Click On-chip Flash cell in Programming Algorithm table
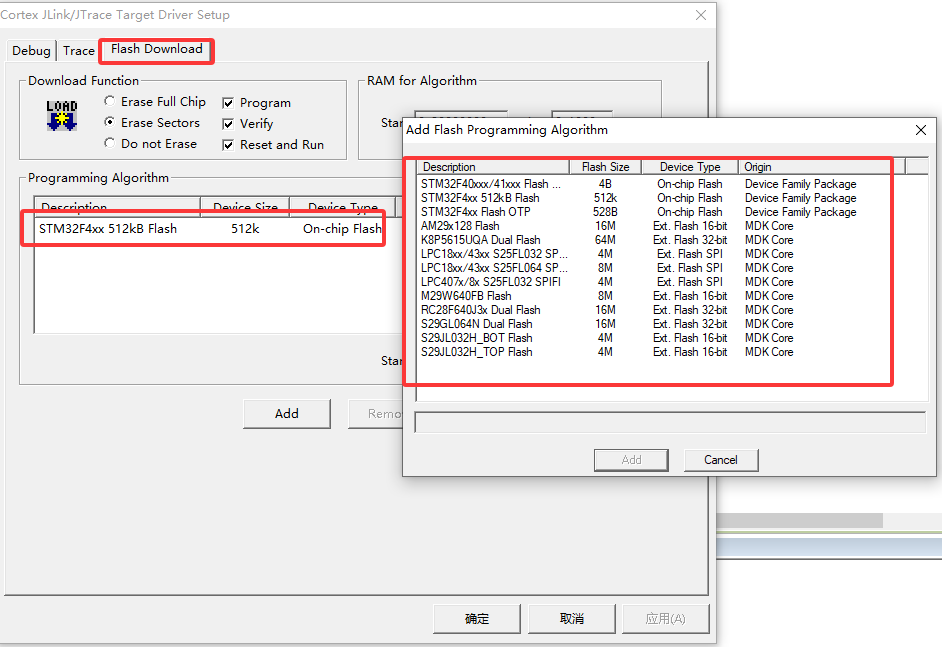The image size is (942, 647). pyautogui.click(x=342, y=228)
